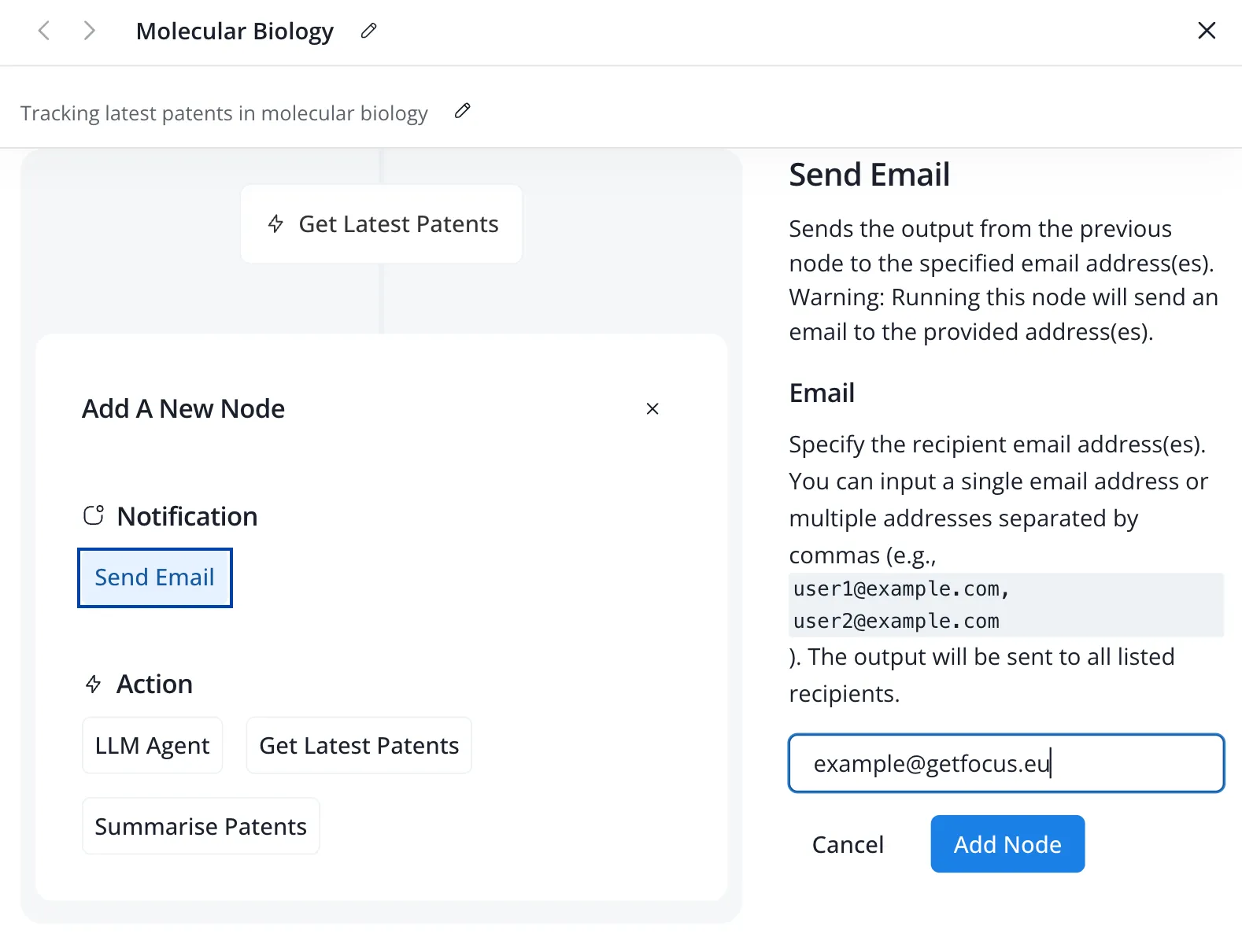
Task: Click the user2@example.com sample text
Action: 896,621
